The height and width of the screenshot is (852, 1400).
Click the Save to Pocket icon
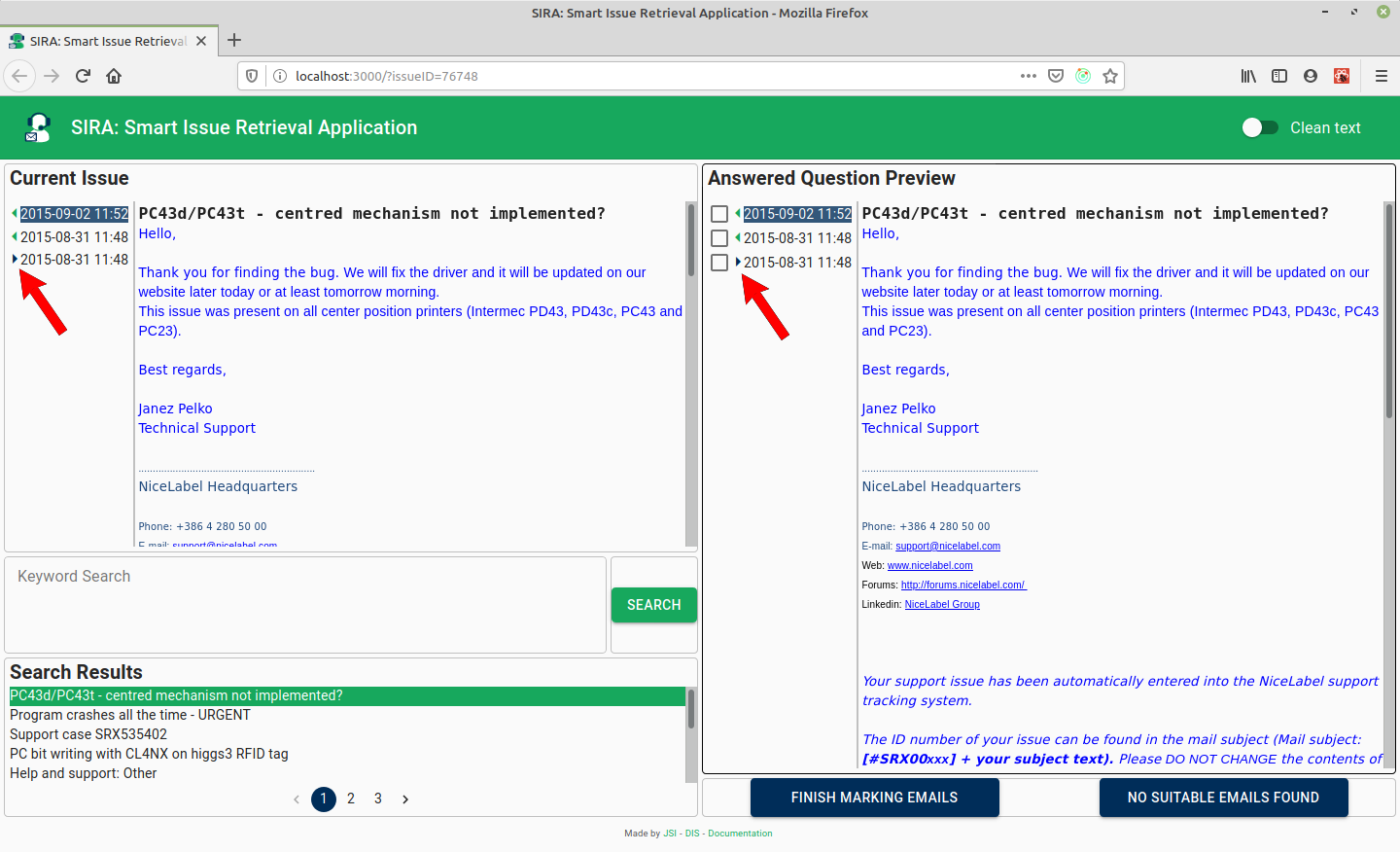pos(1056,76)
